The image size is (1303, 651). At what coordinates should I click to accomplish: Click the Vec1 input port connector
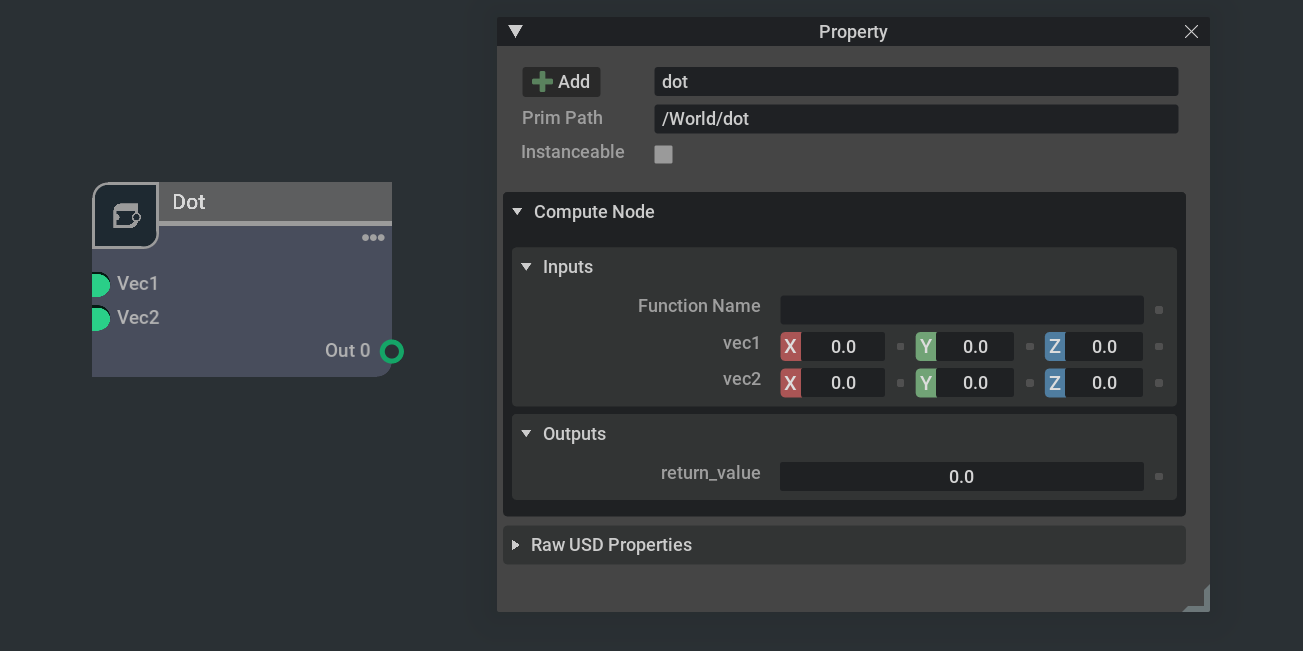tap(99, 285)
